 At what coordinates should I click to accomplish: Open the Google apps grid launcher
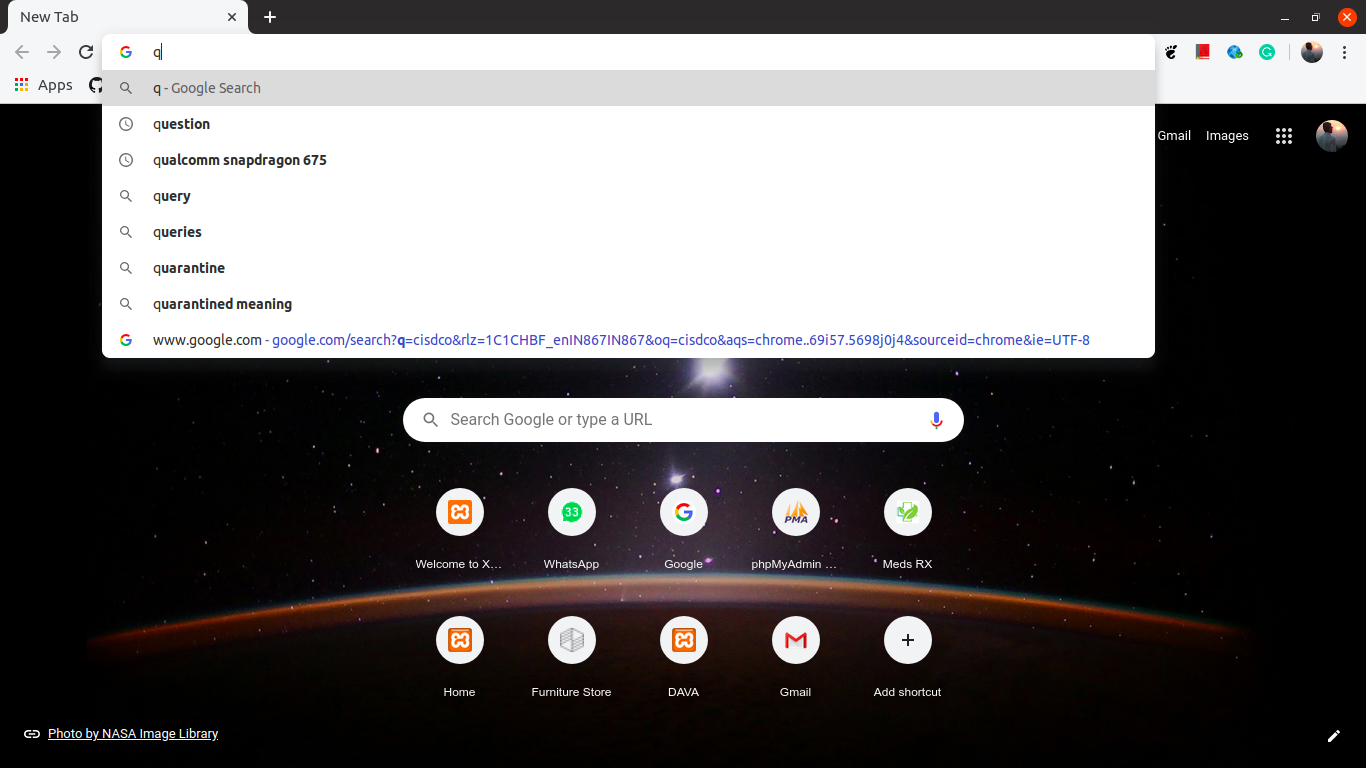1284,136
